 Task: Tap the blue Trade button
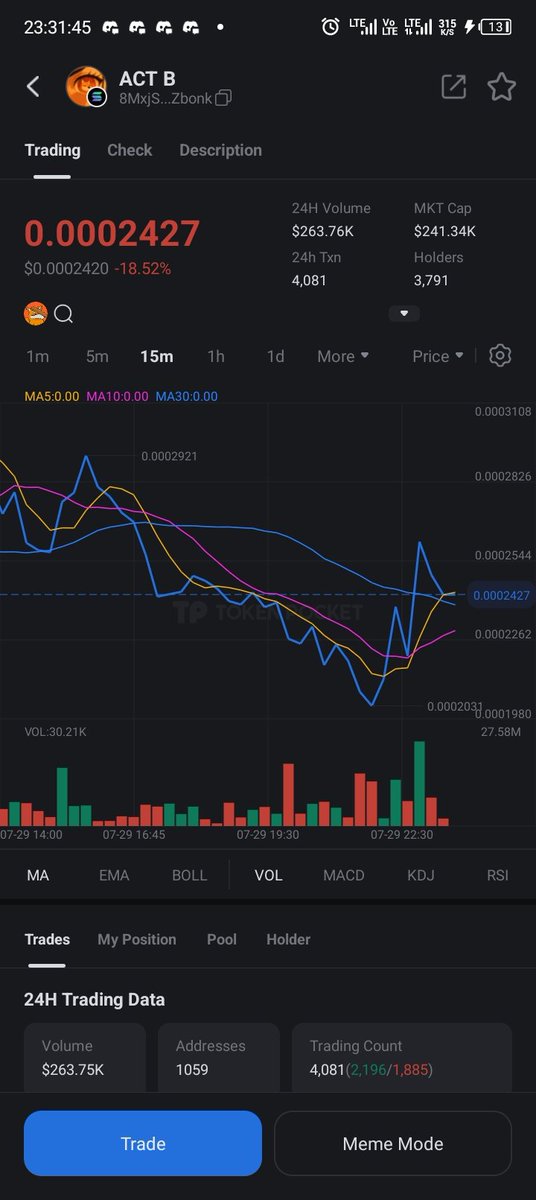coord(143,1143)
